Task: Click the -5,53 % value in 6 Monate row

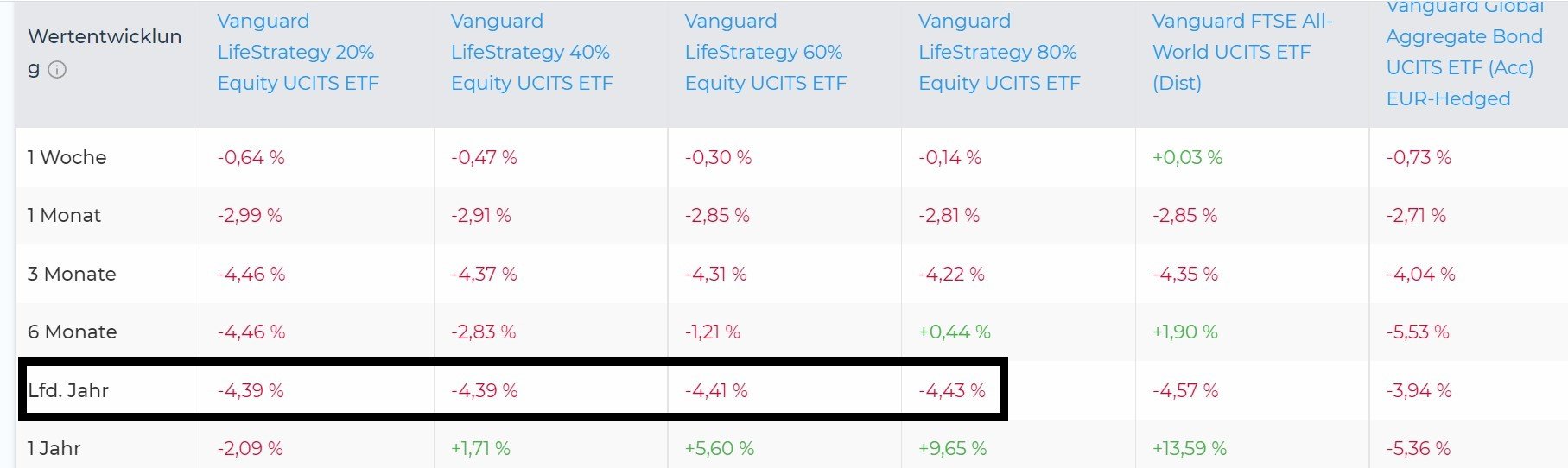Action: click(x=1417, y=332)
